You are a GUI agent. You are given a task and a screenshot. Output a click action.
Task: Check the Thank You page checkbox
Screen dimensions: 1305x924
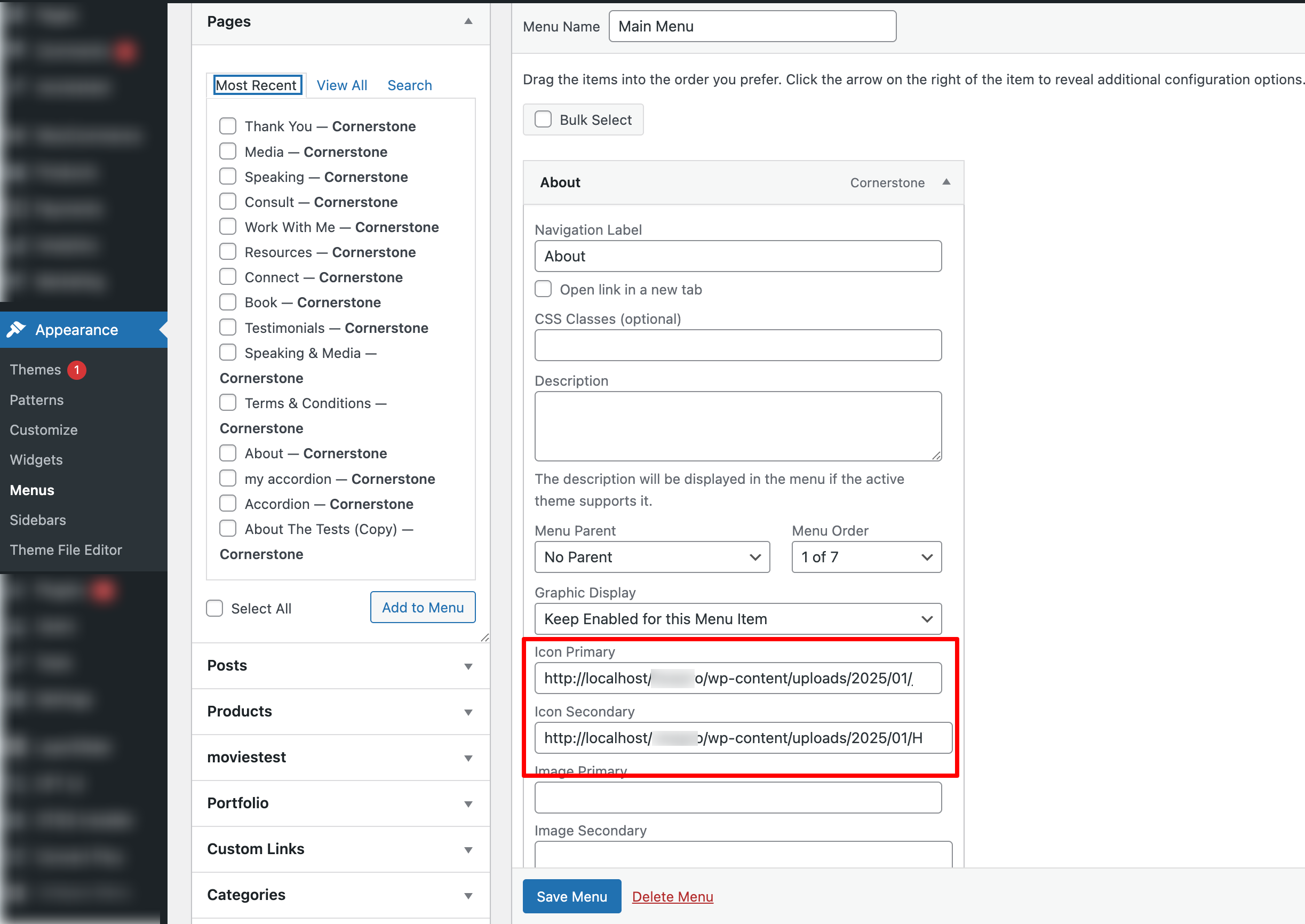click(x=228, y=126)
